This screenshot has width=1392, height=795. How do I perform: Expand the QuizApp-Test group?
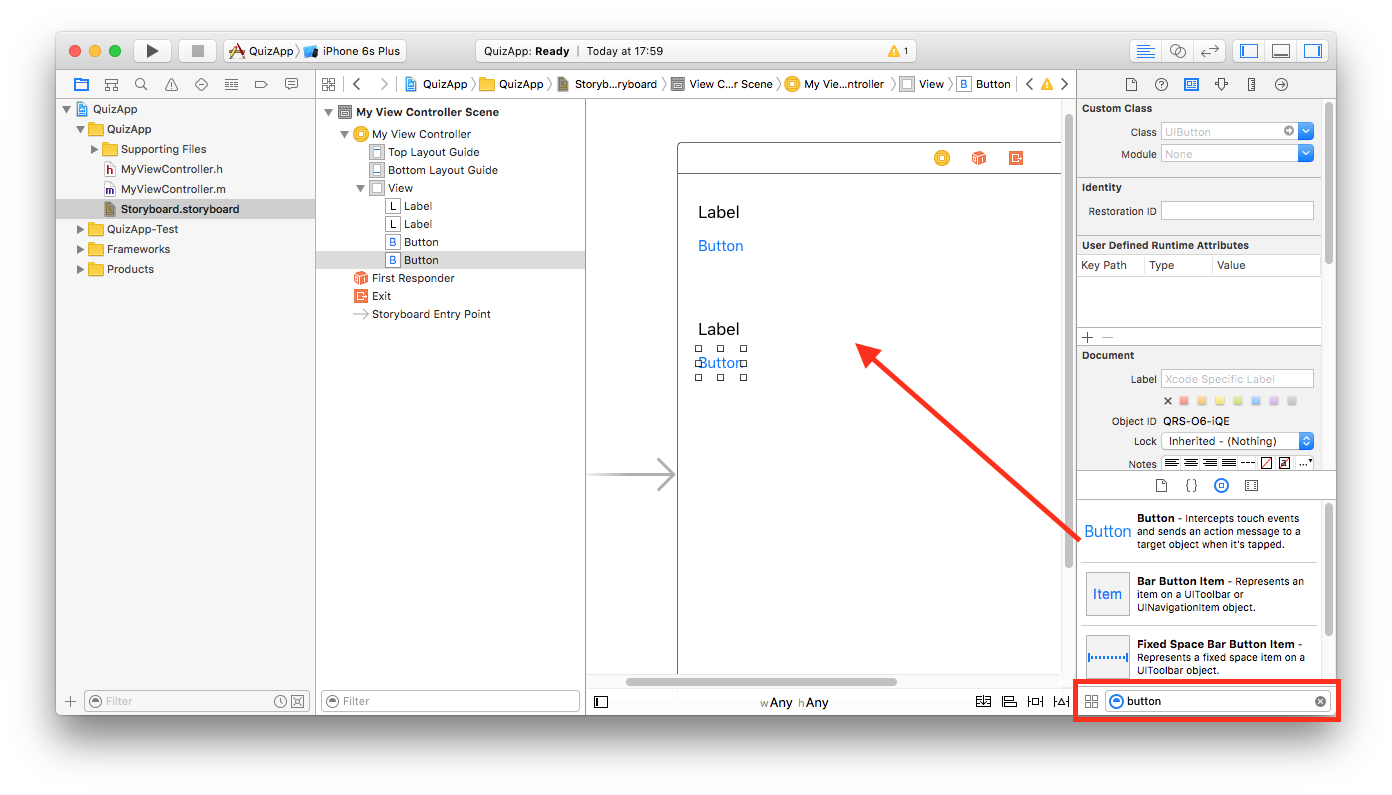point(81,230)
